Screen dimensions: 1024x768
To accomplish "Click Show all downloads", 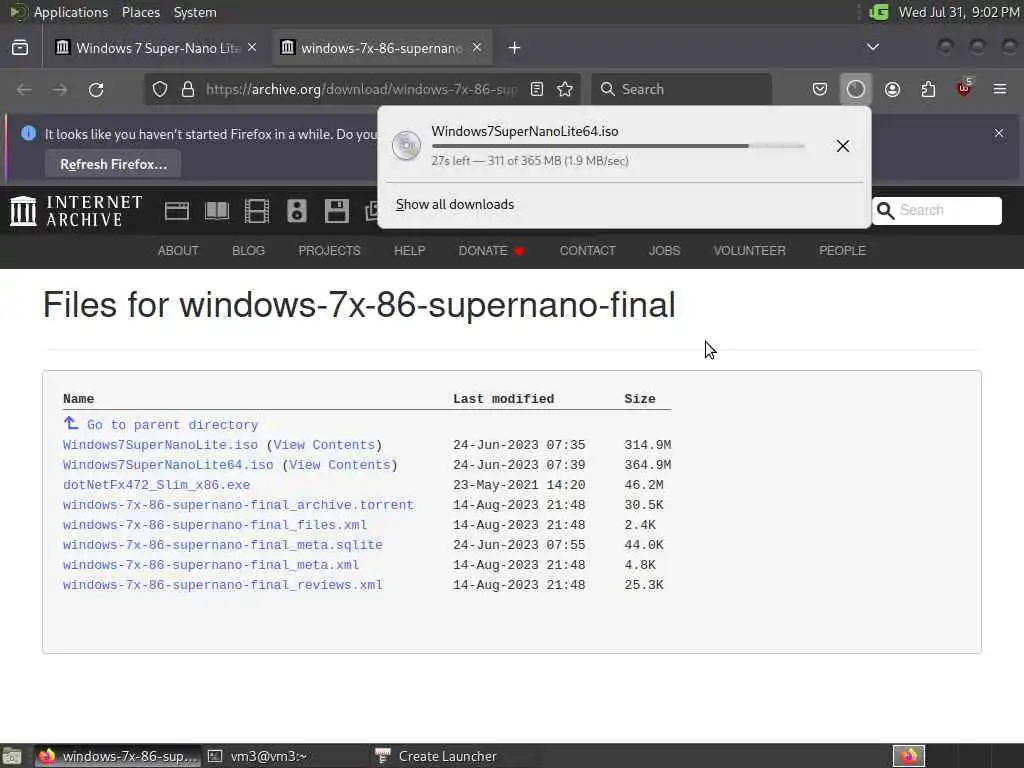I will pos(455,204).
